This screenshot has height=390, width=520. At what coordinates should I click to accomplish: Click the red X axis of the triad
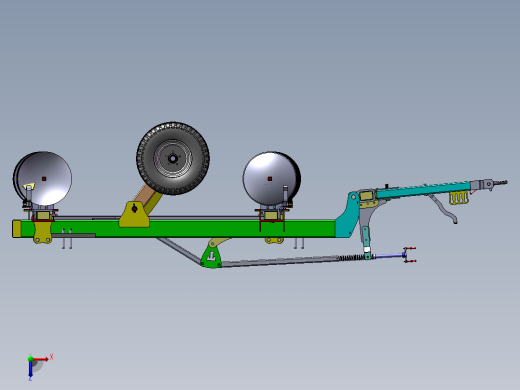click(x=40, y=359)
